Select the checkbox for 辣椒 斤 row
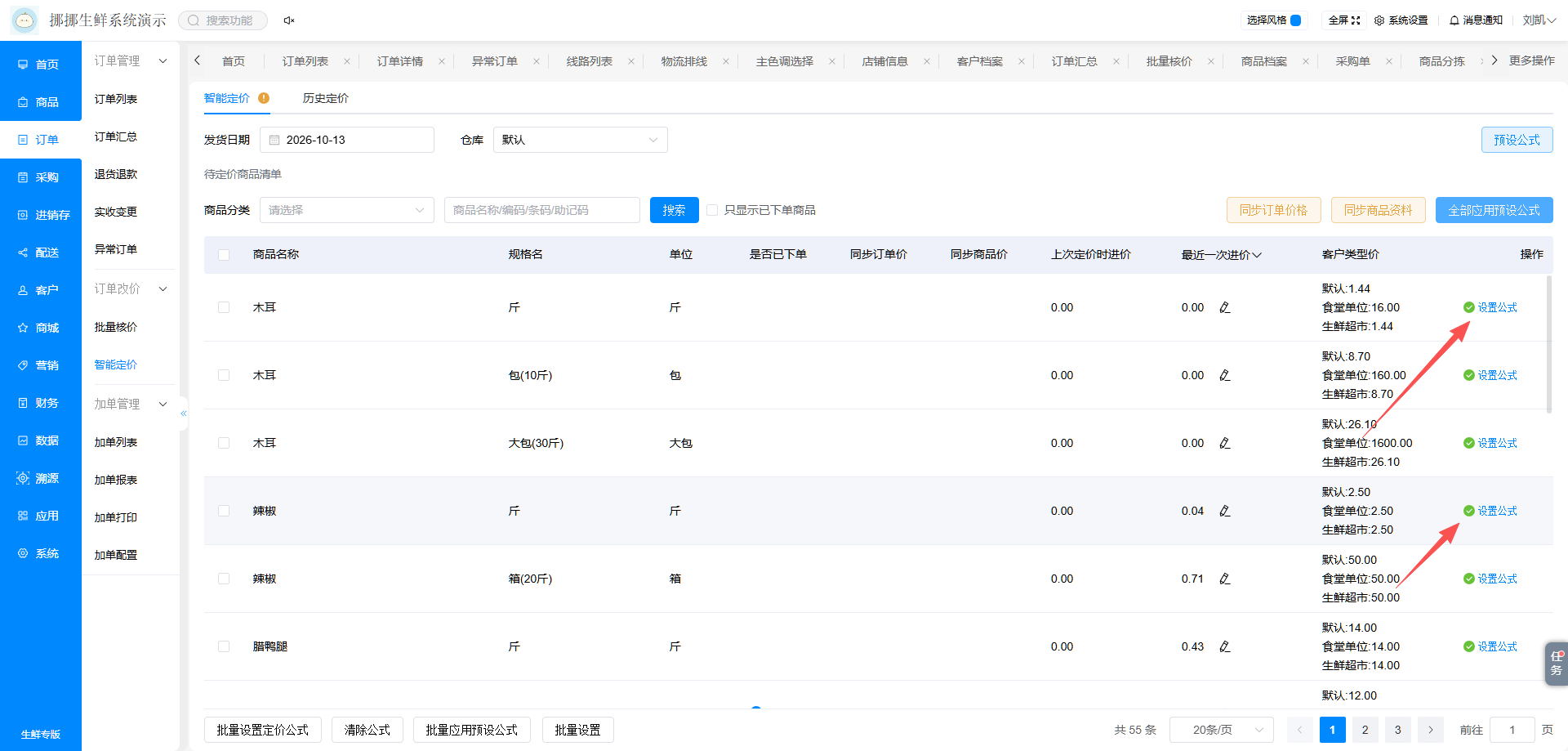The height and width of the screenshot is (751, 1568). click(x=224, y=511)
